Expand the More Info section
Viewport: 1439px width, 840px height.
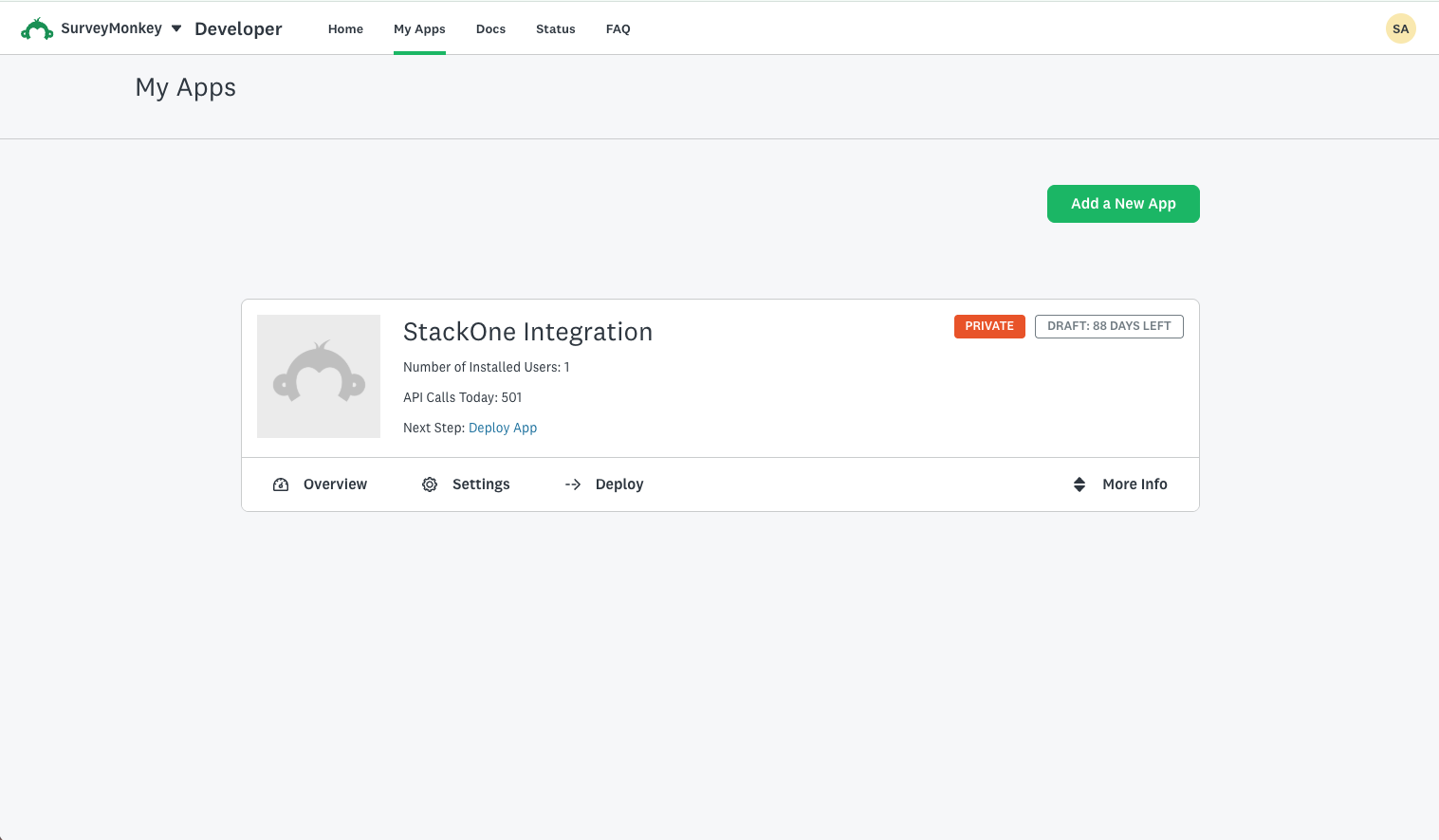click(x=1120, y=484)
